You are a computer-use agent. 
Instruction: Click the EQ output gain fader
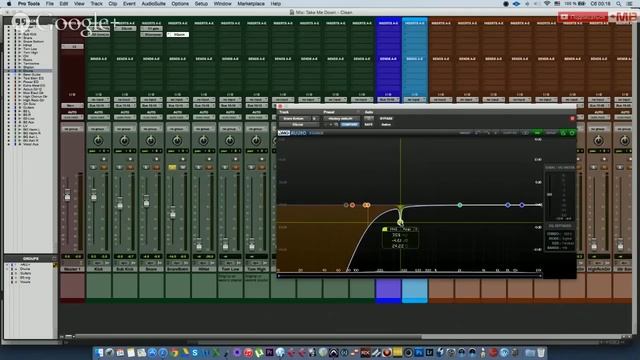(x=550, y=195)
